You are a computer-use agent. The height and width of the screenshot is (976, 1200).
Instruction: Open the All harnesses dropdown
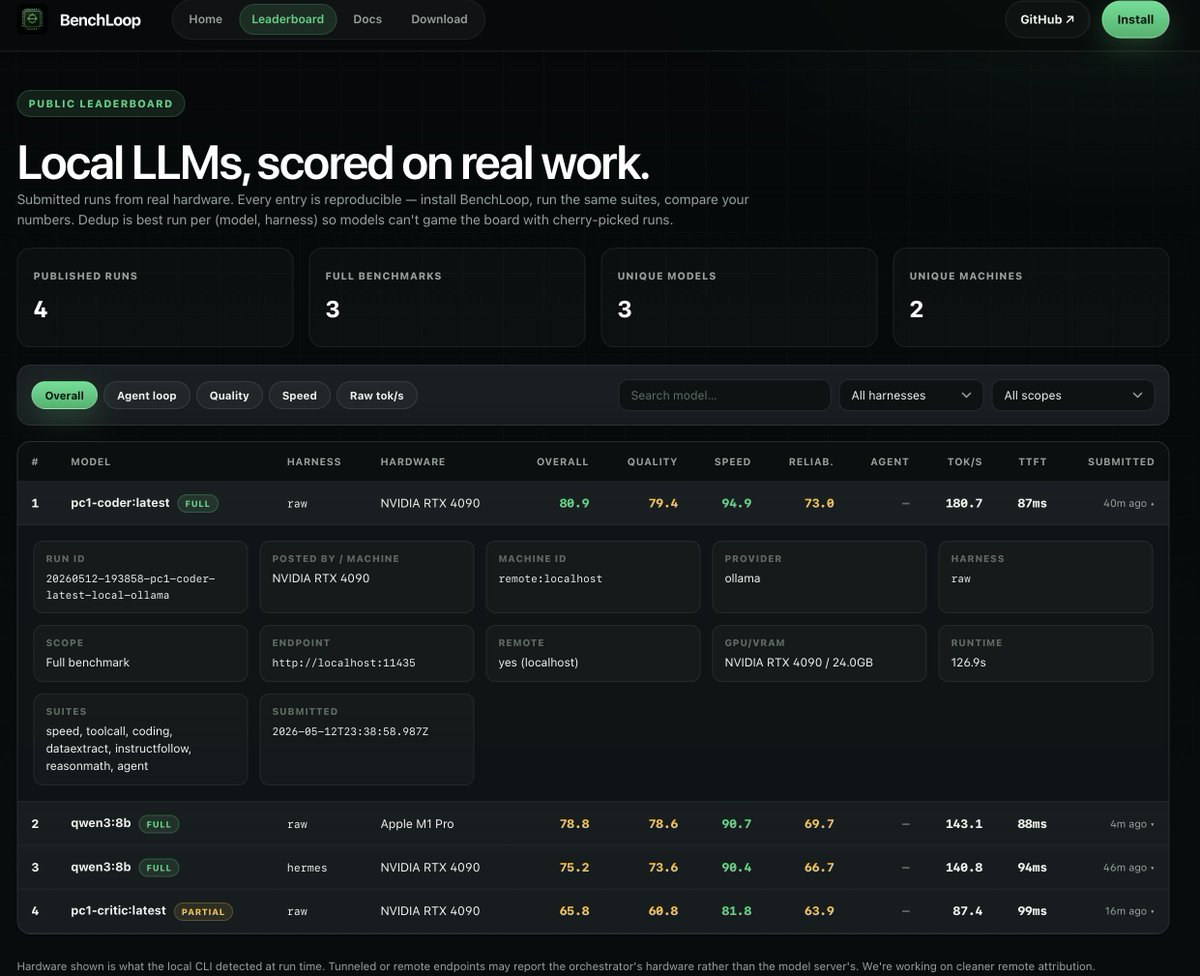point(911,395)
